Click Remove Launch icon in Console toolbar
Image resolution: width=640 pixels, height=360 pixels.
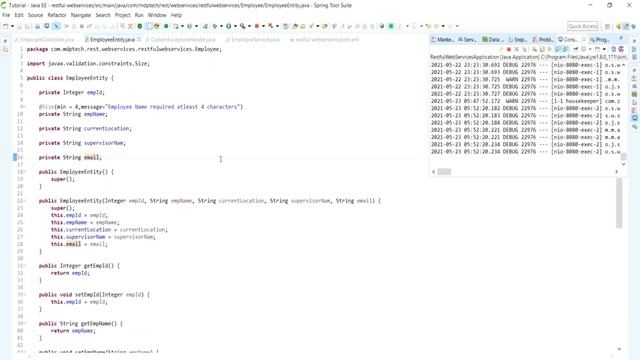(516, 49)
